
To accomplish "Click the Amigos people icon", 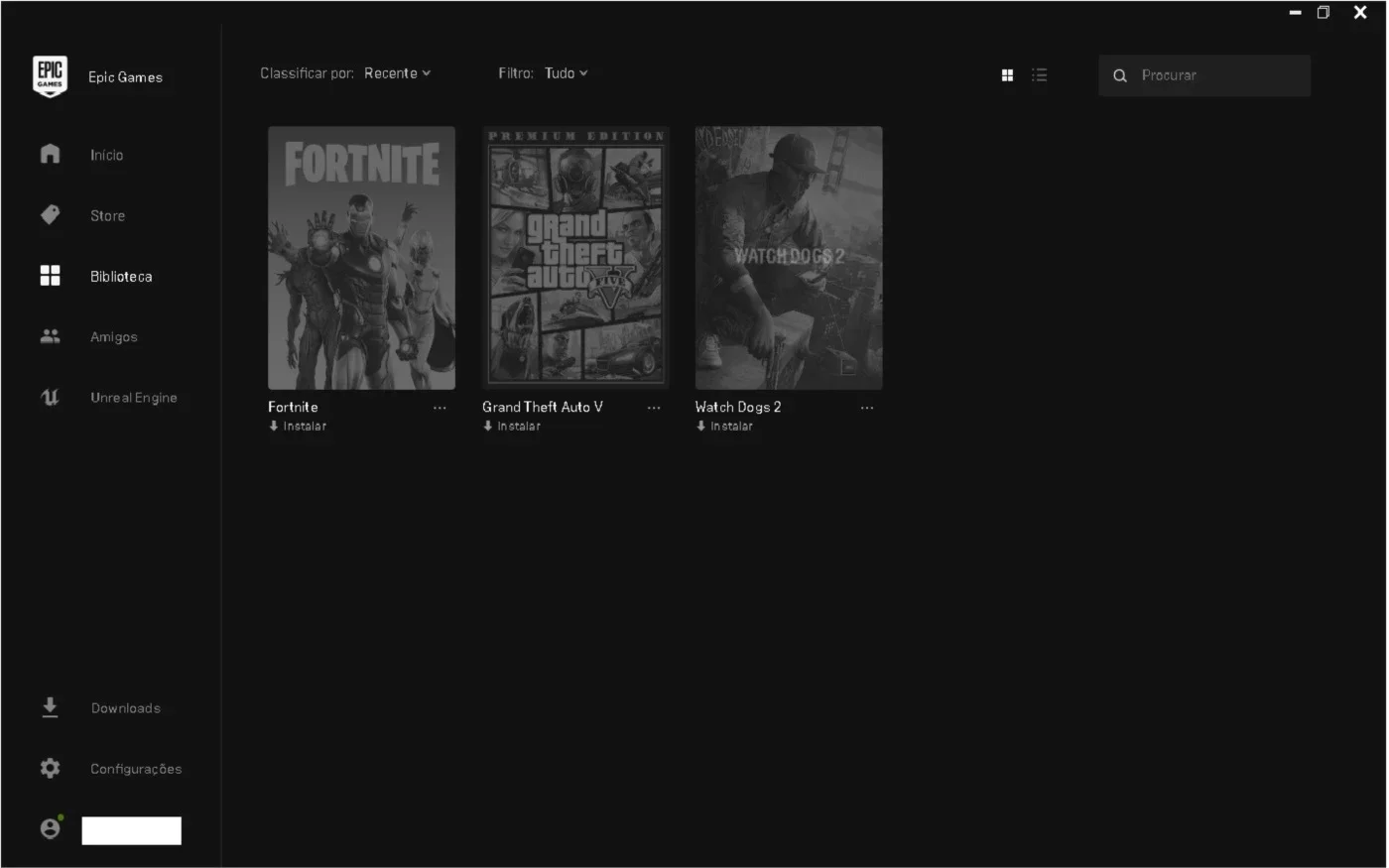I will pyautogui.click(x=50, y=336).
